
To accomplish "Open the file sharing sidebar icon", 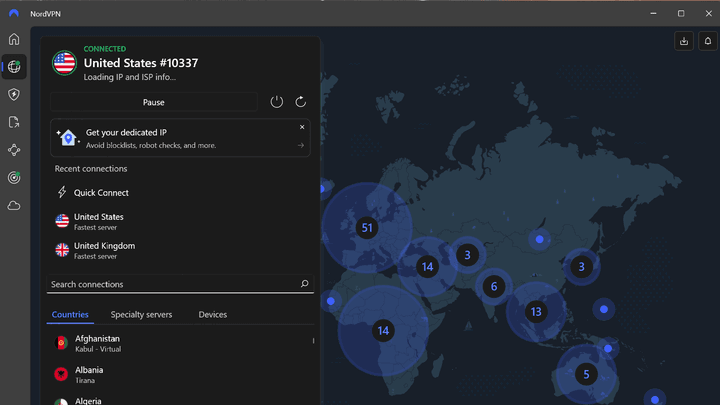I will click(x=14, y=122).
